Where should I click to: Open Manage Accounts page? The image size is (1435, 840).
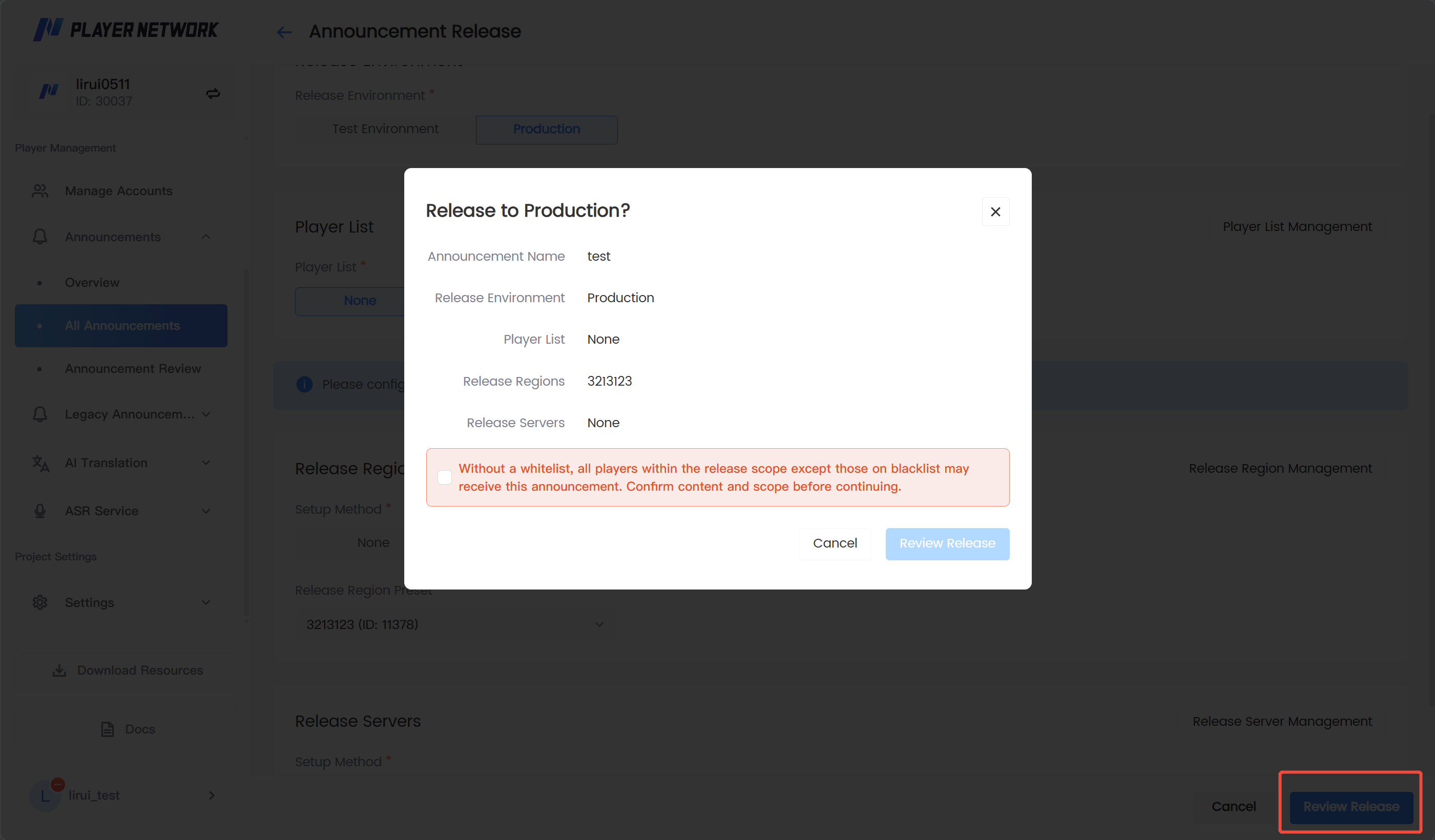click(x=121, y=191)
